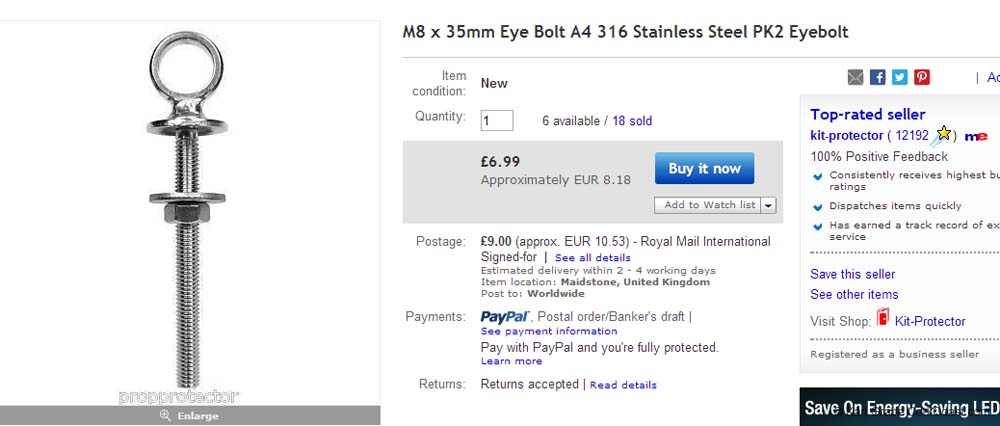
Task: Click Save this seller link
Action: 852,274
